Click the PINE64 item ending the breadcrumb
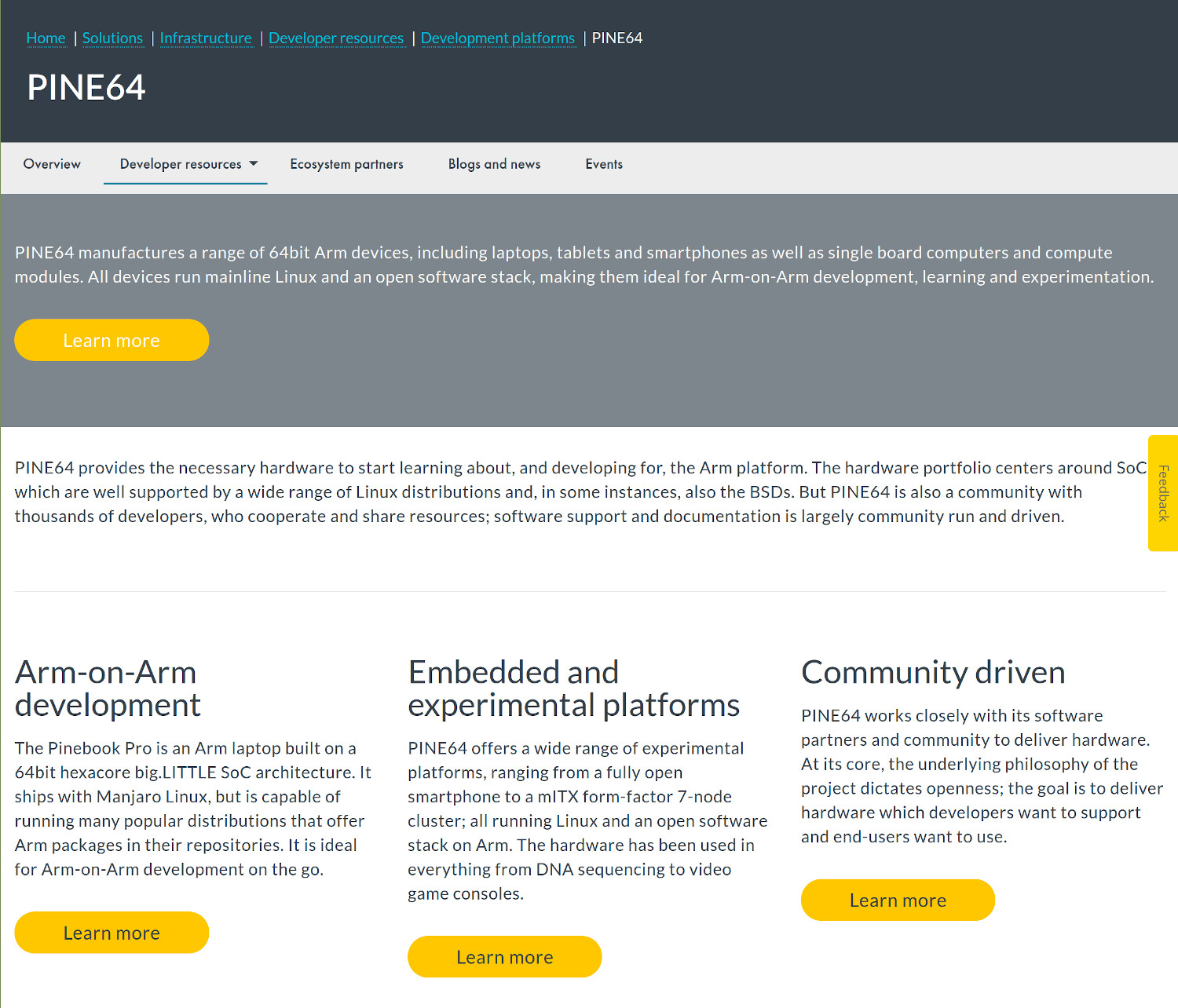 tap(616, 38)
